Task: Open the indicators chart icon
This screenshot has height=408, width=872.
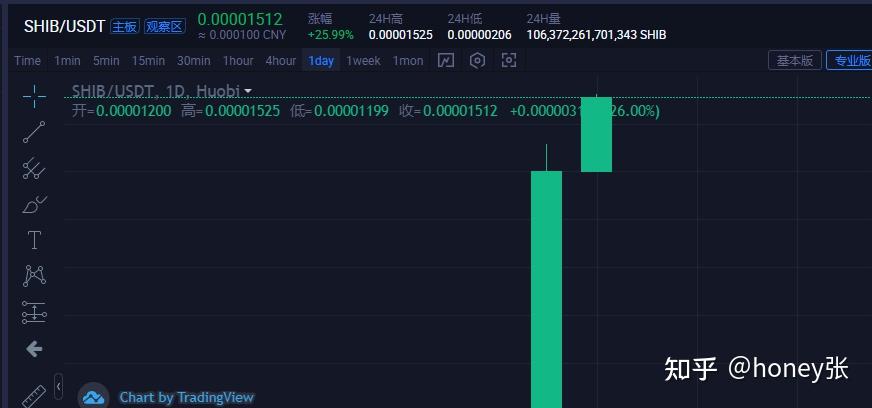Action: coord(445,61)
